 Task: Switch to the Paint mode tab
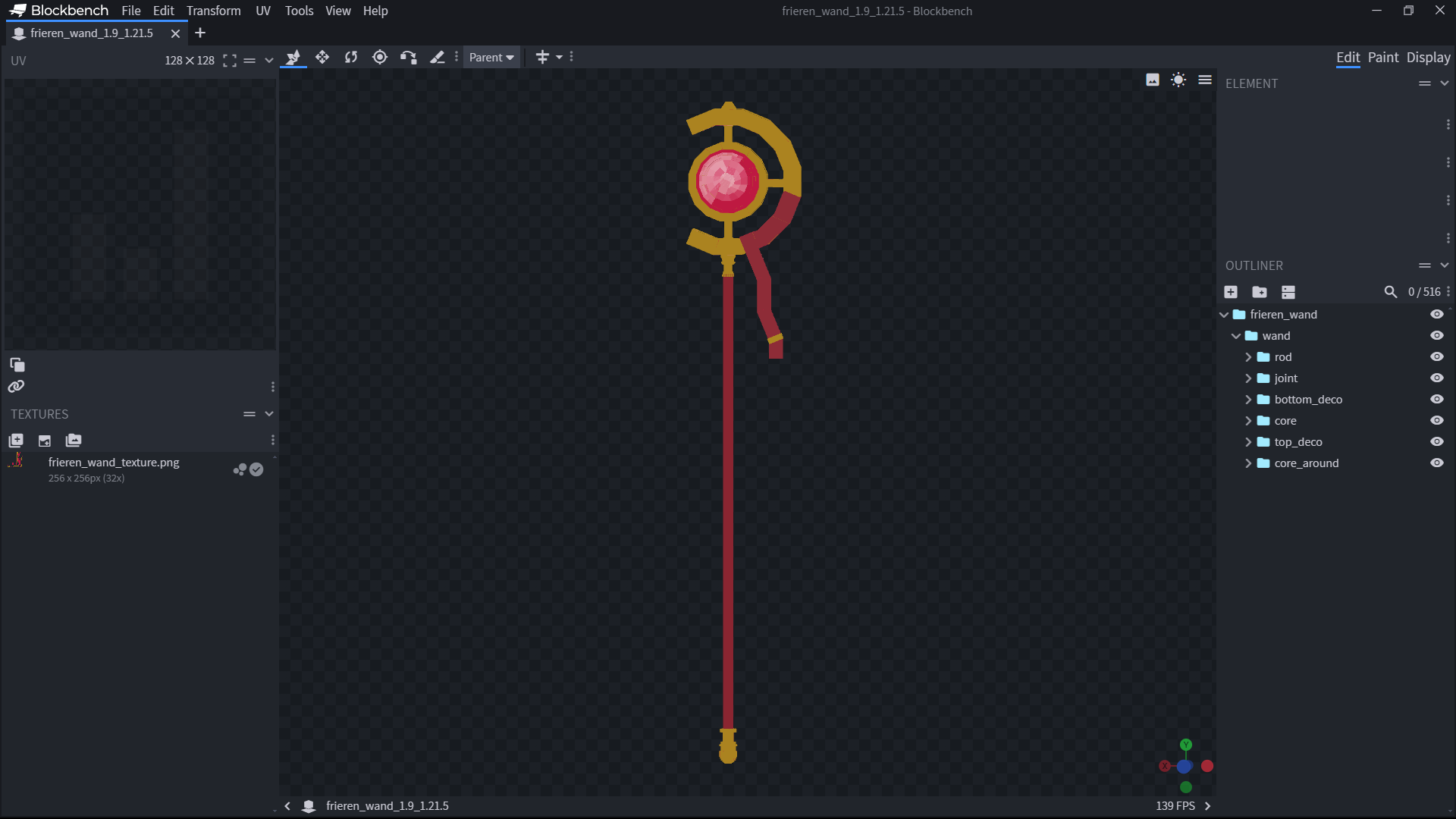(x=1383, y=58)
